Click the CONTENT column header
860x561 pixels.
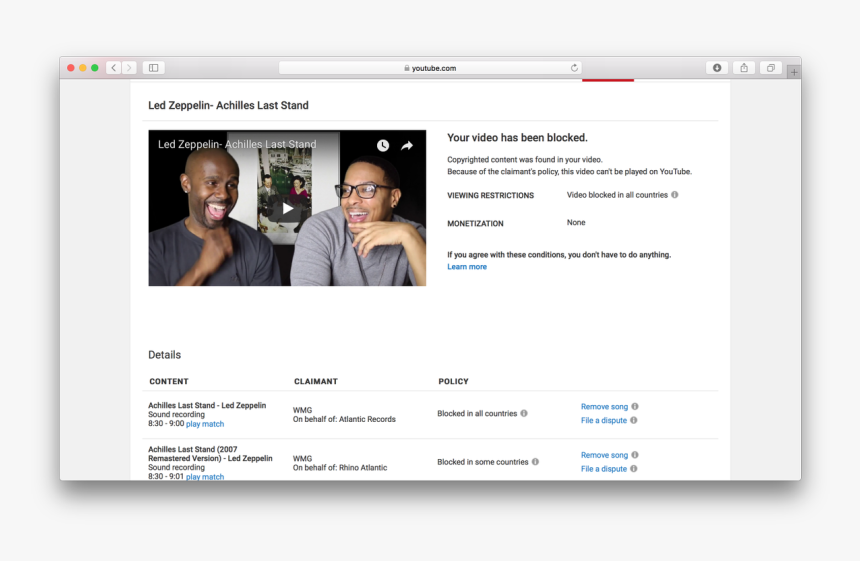[x=169, y=381]
